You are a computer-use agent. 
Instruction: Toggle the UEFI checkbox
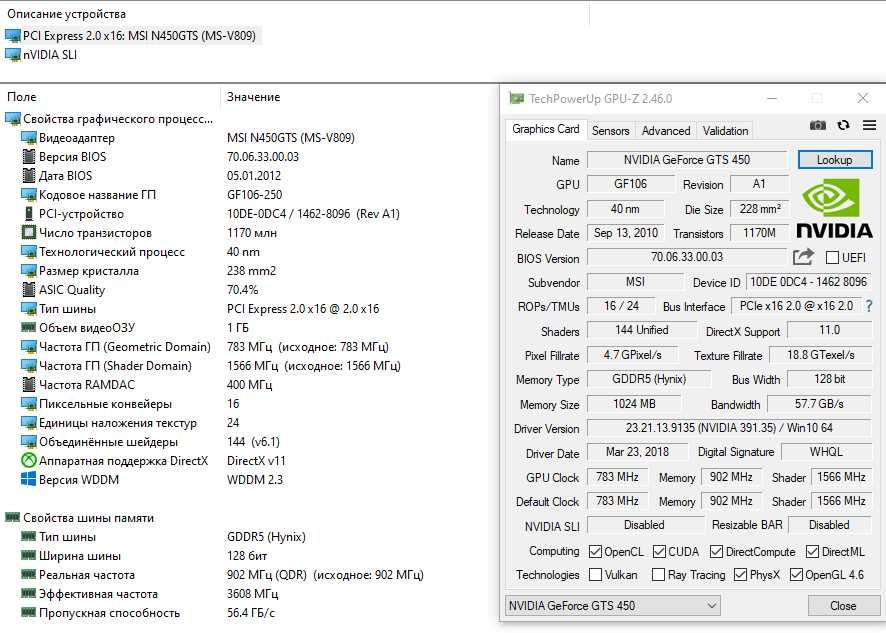coord(832,258)
